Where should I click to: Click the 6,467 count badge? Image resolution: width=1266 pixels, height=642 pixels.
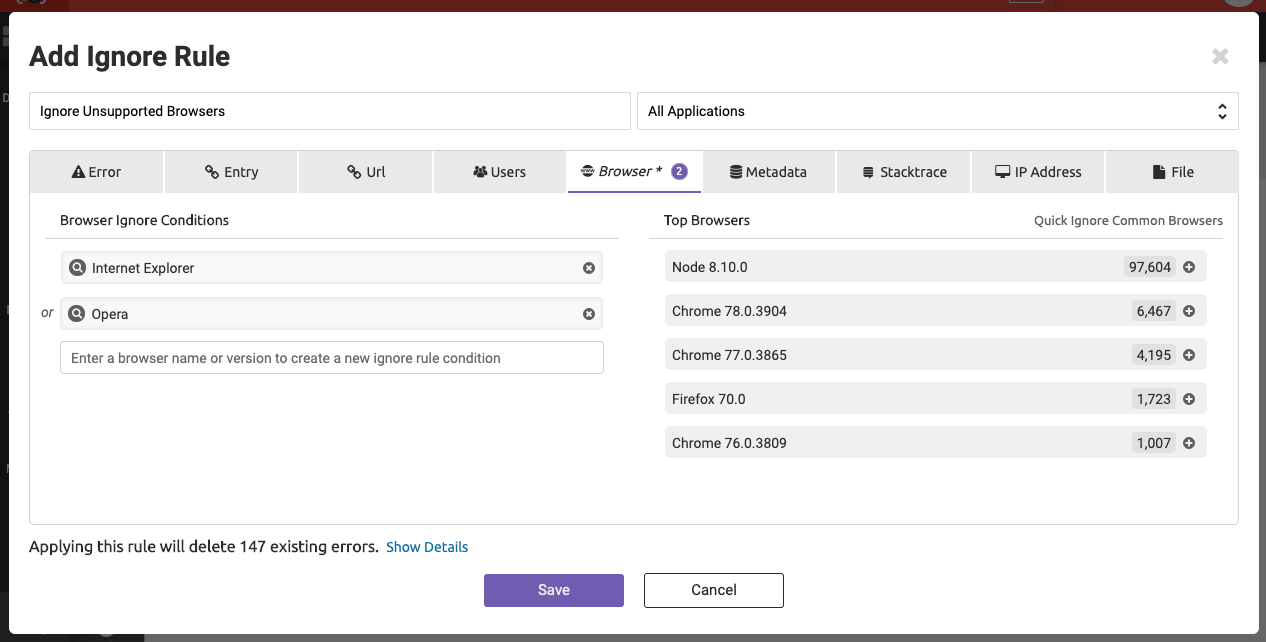[x=1153, y=311]
